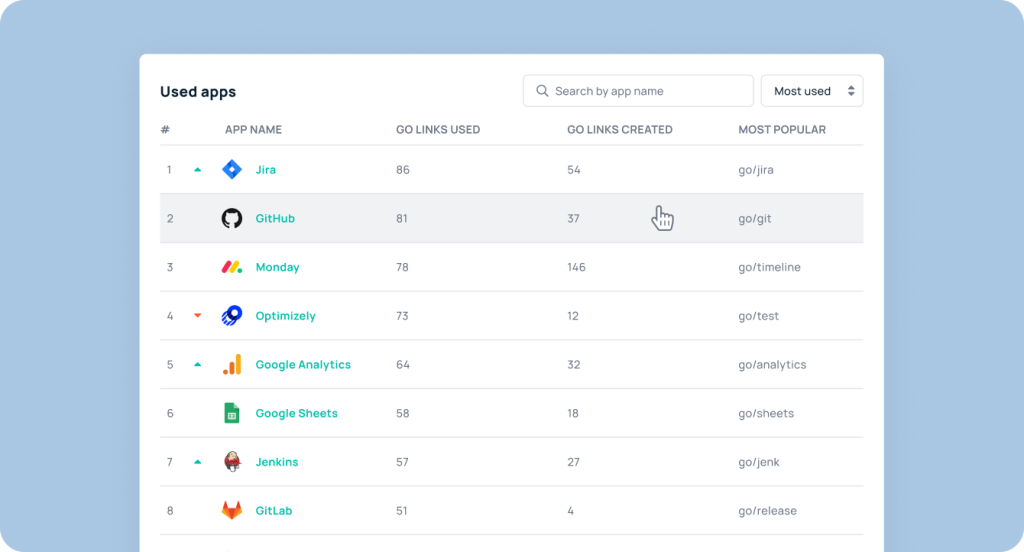The width and height of the screenshot is (1024, 552).
Task: Open the Most used sort dropdown
Action: click(812, 91)
